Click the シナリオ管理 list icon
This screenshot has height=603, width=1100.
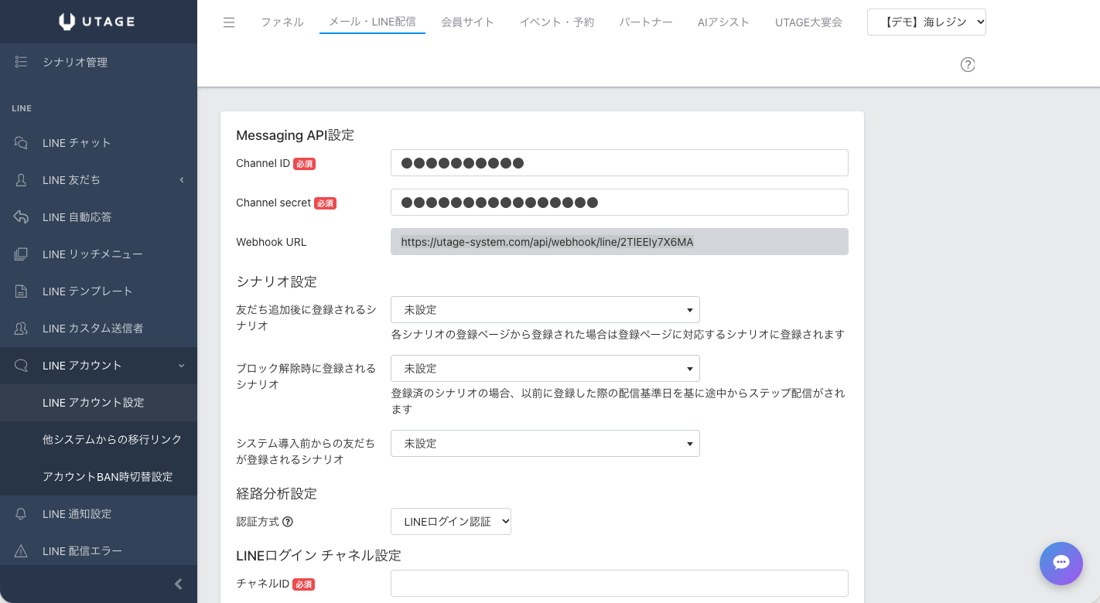click(21, 62)
